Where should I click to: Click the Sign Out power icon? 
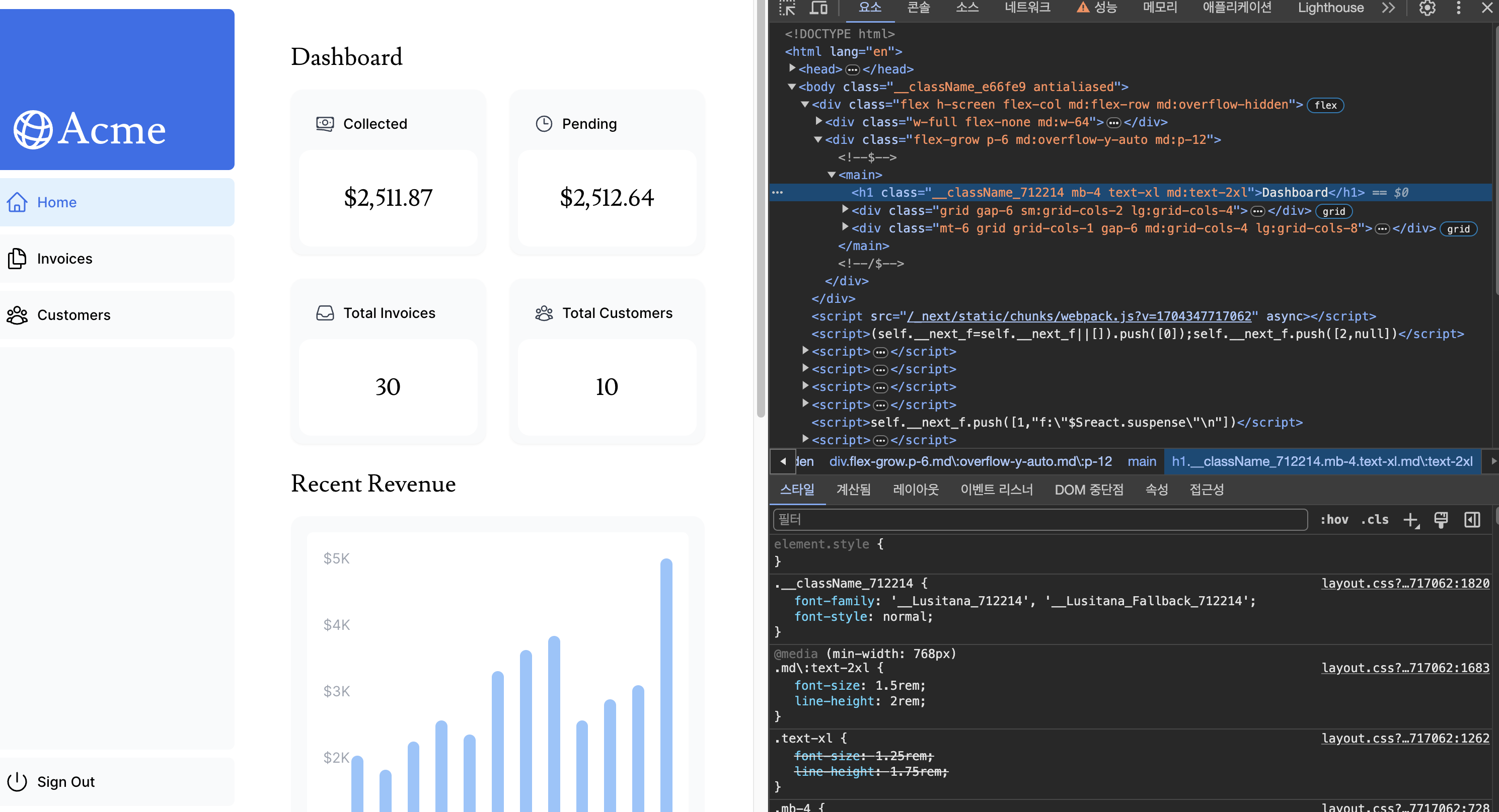(x=17, y=781)
